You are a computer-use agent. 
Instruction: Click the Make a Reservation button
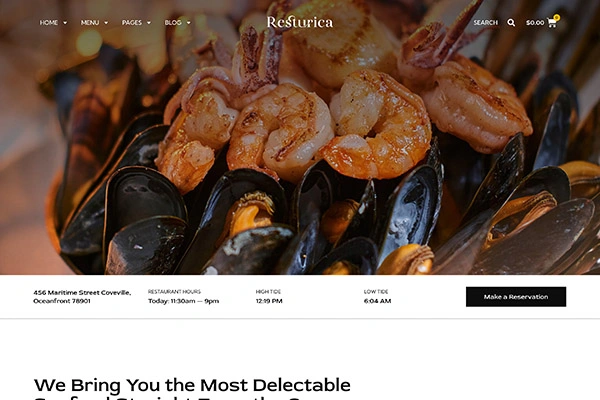coord(516,297)
